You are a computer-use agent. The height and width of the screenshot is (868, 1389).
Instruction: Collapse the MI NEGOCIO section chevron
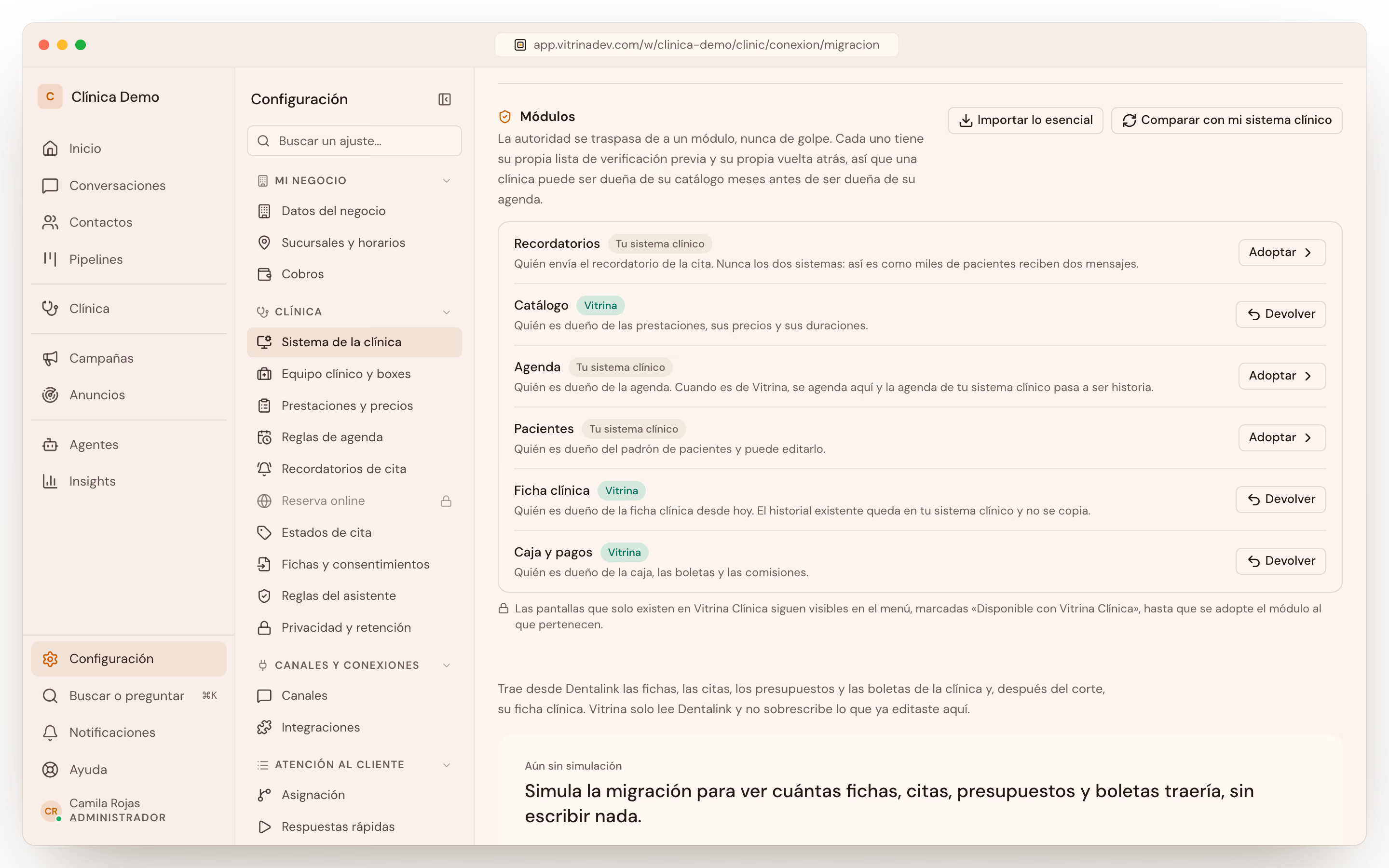point(447,181)
